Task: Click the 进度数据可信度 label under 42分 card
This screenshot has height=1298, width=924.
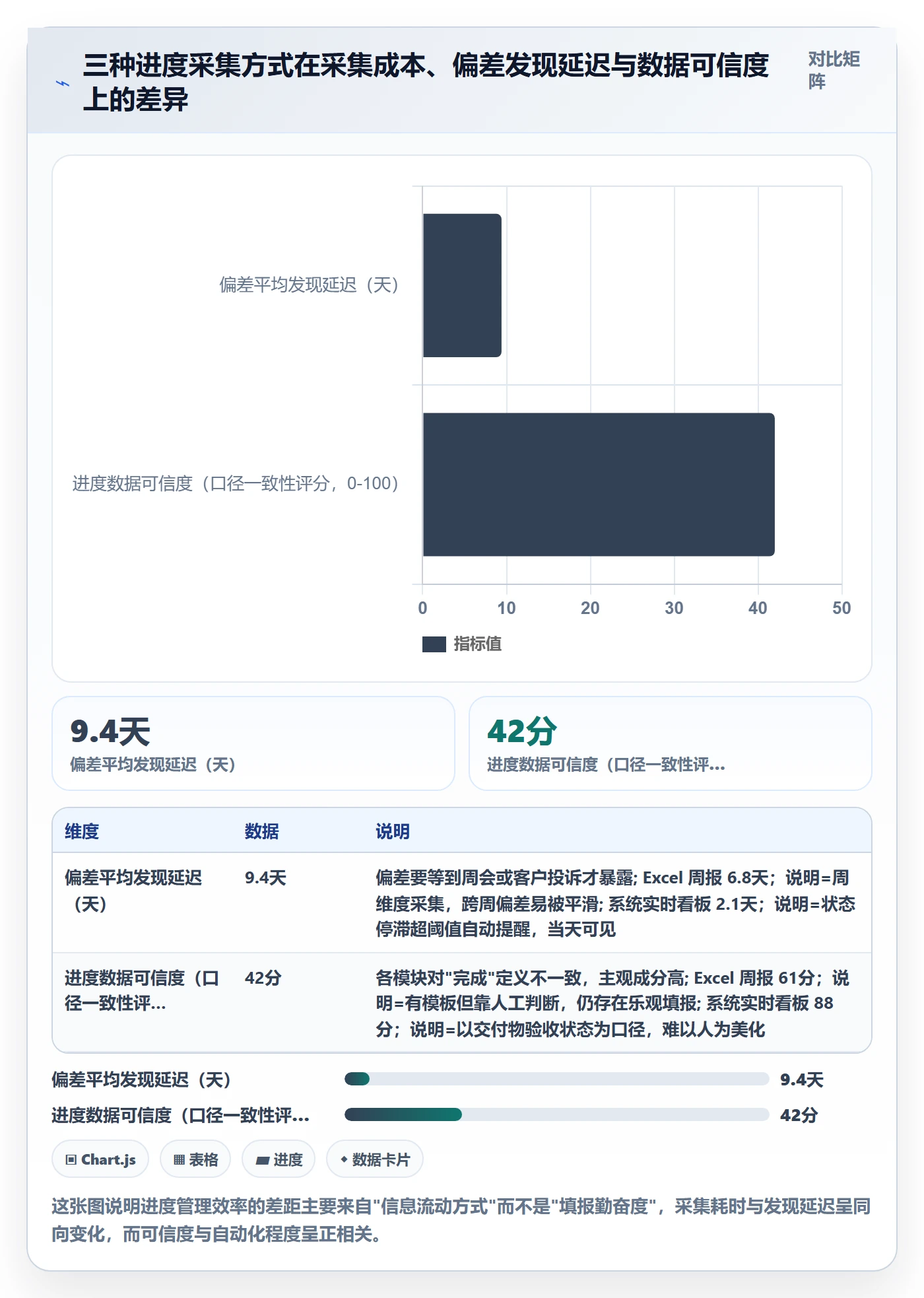Action: [x=606, y=765]
